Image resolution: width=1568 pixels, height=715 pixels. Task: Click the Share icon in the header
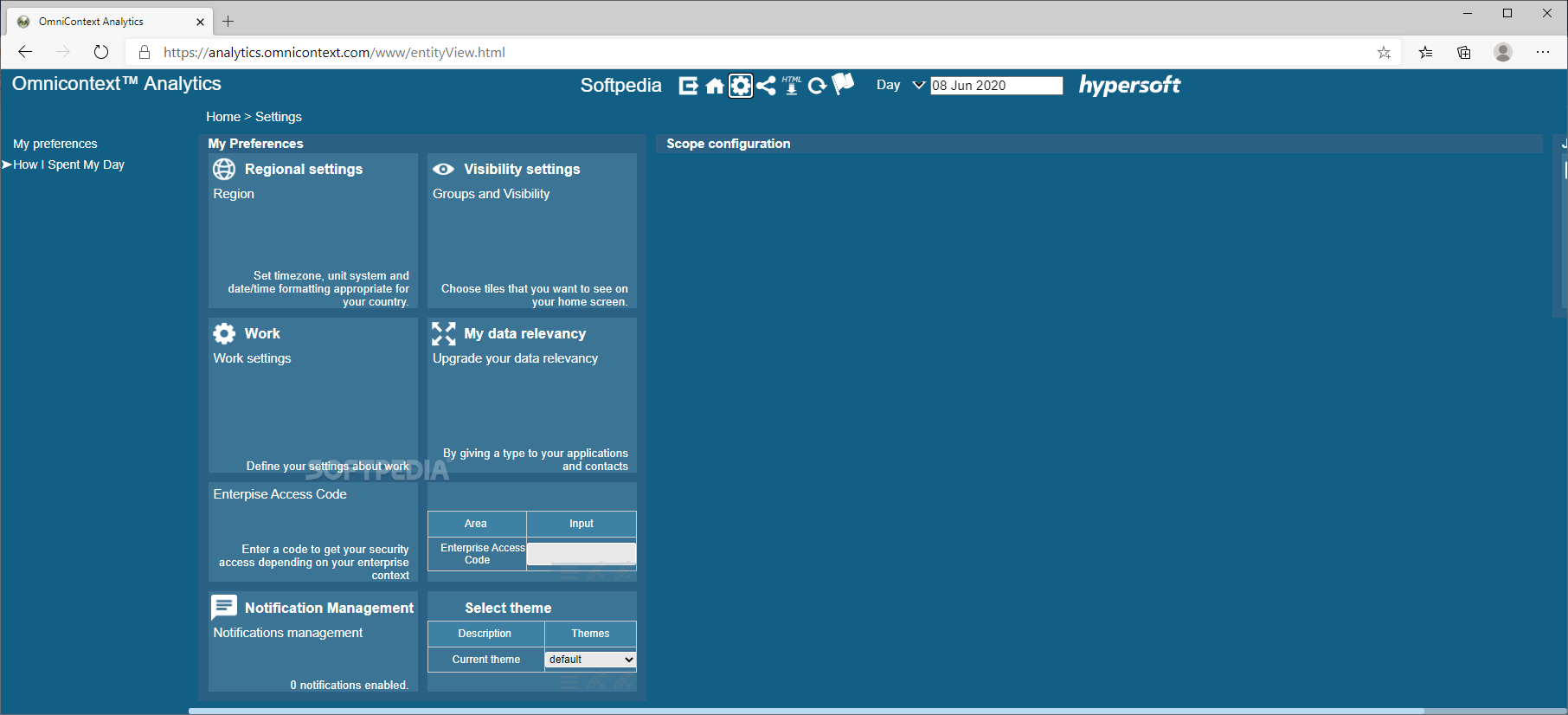(766, 86)
